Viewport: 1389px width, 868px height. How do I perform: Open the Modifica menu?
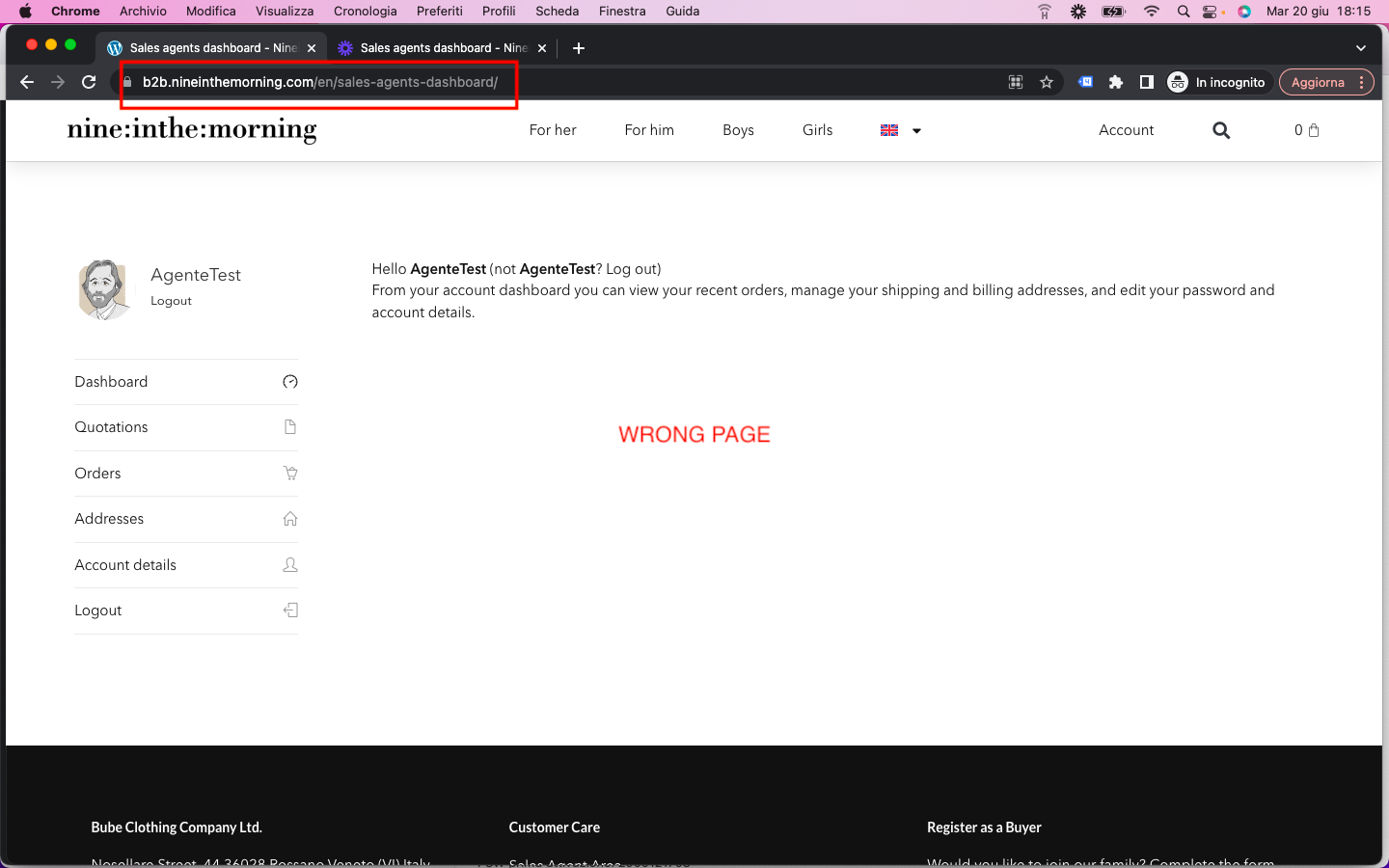click(211, 12)
